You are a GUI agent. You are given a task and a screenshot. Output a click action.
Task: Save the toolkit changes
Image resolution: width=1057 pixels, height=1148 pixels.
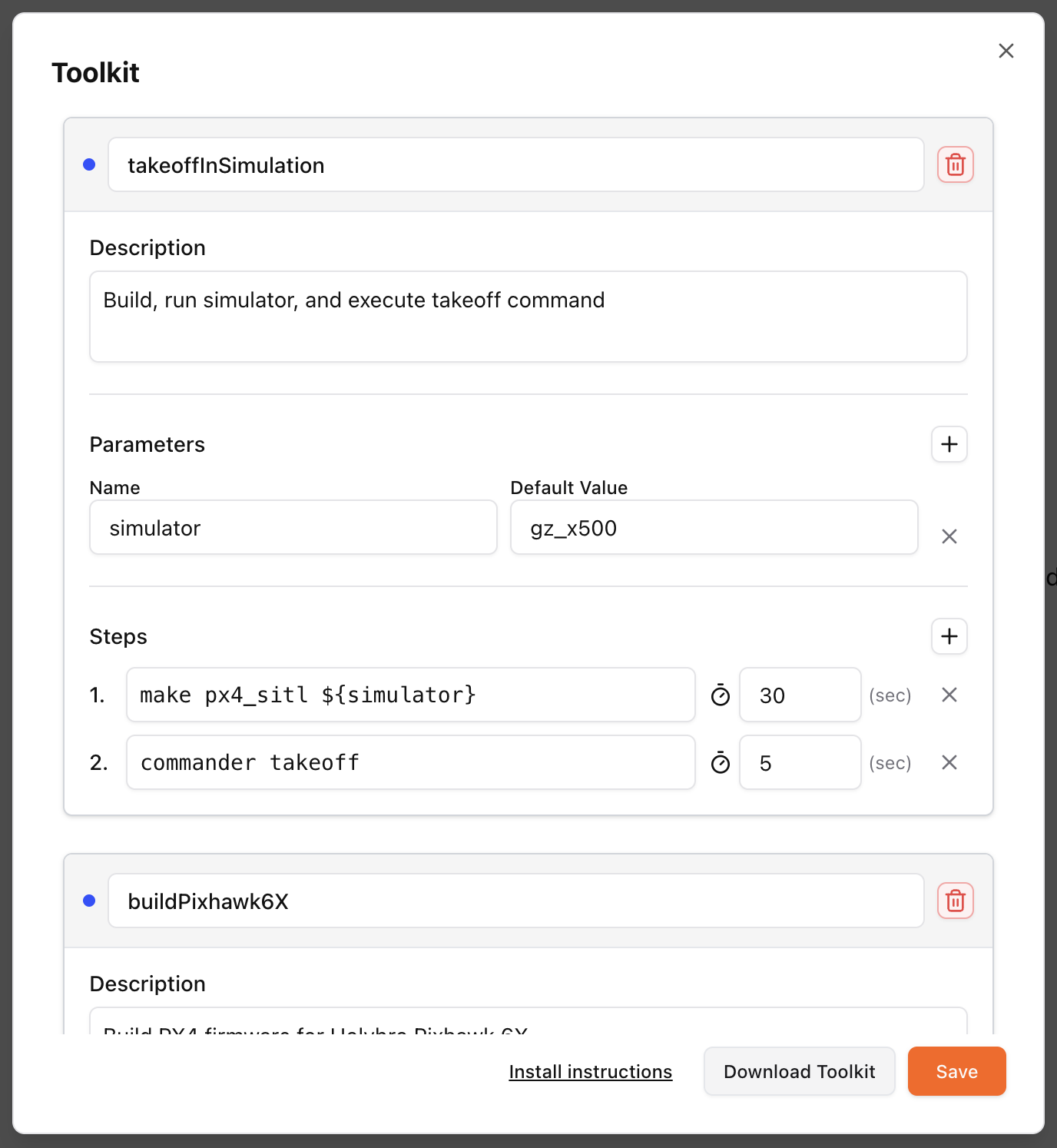[x=957, y=1071]
